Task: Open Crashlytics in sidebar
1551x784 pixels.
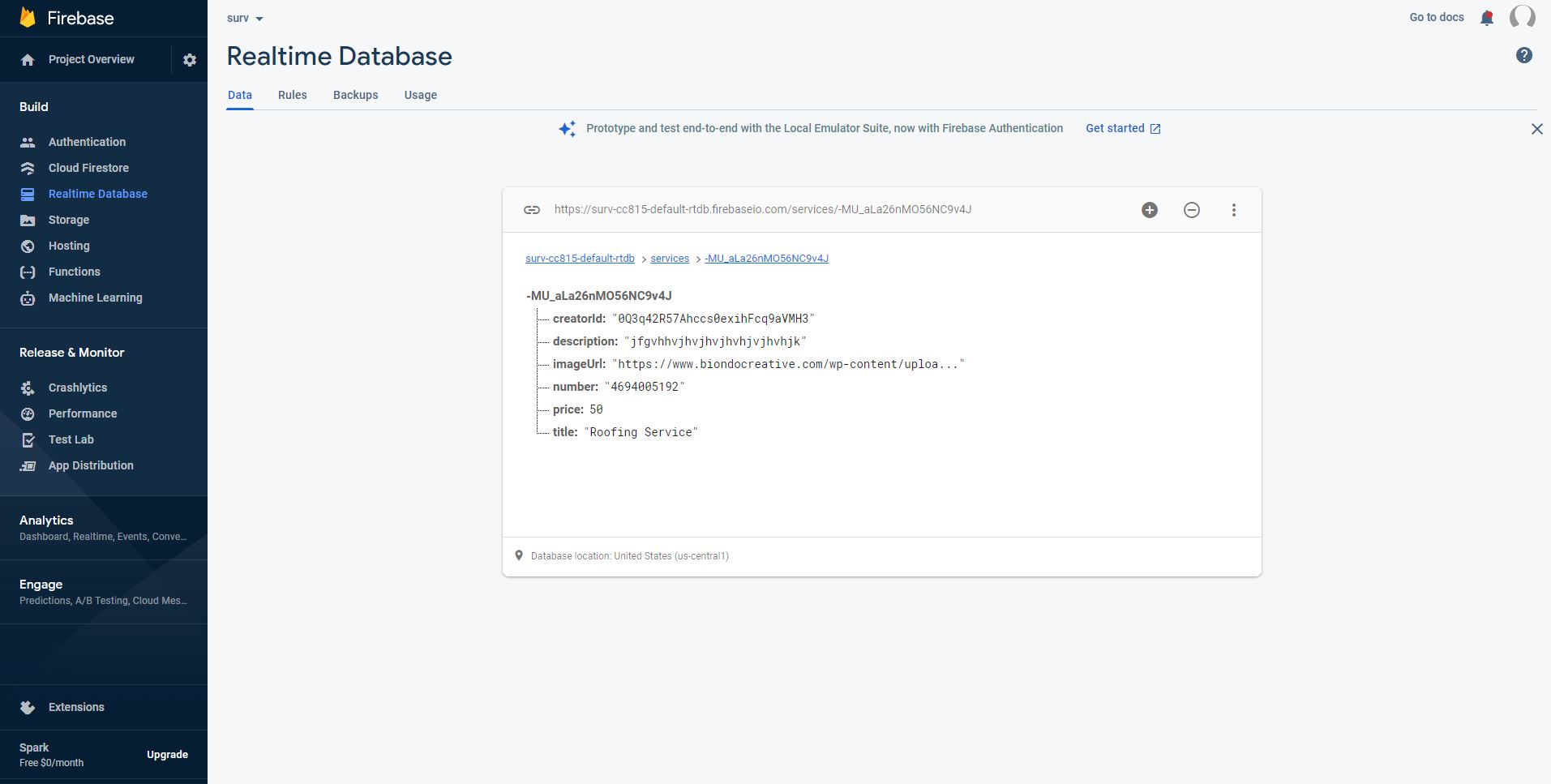Action: (x=78, y=388)
